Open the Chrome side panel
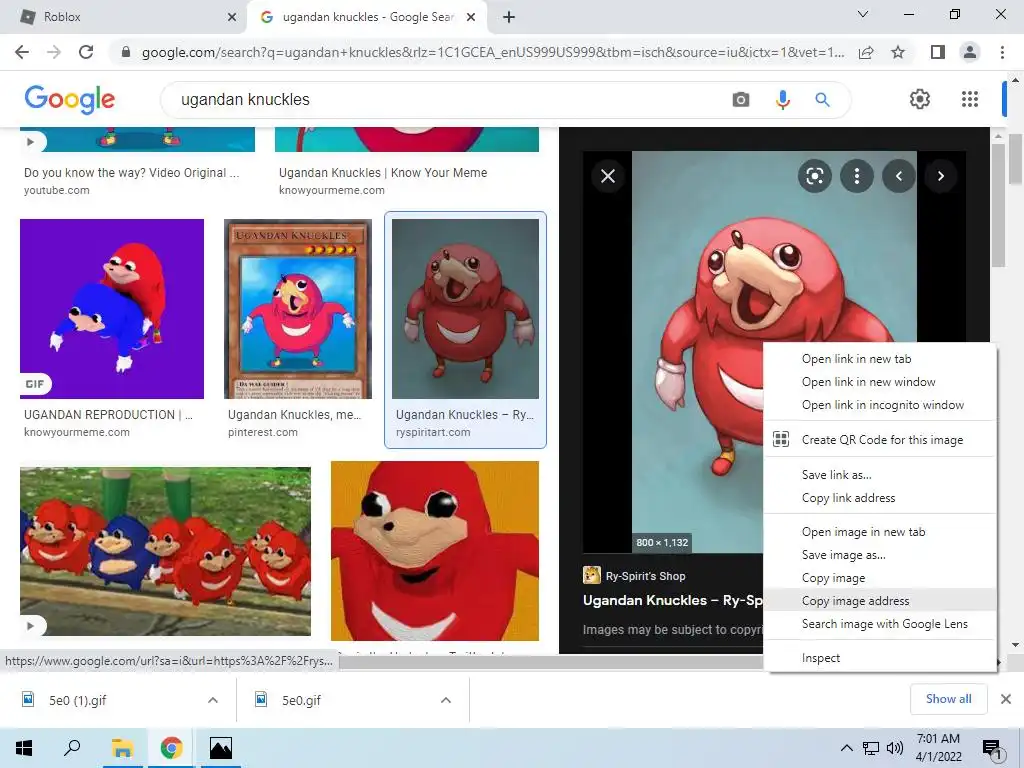Image resolution: width=1024 pixels, height=768 pixels. 938,52
